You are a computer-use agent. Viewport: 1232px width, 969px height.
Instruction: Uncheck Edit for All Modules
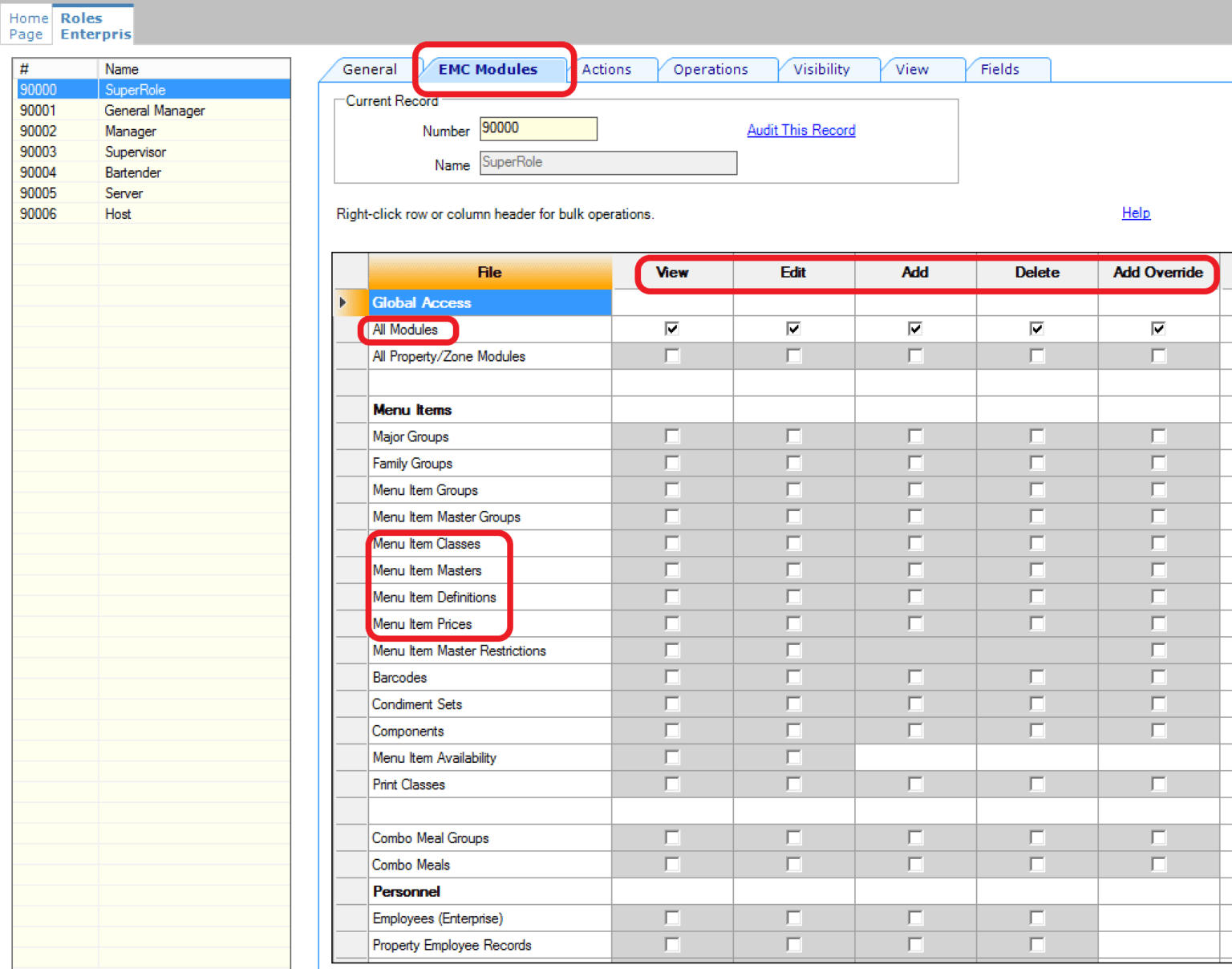793,329
